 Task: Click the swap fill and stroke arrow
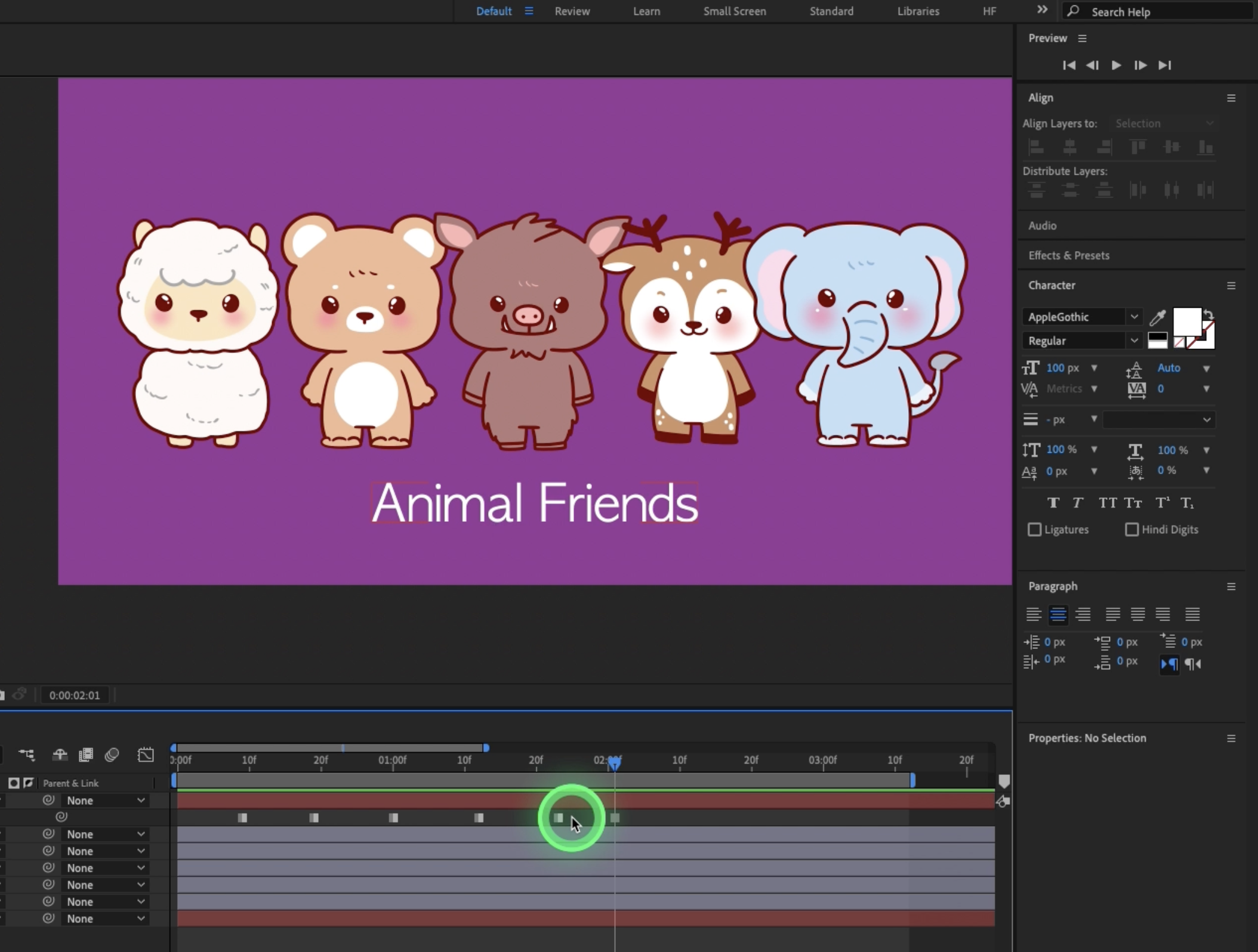1208,314
